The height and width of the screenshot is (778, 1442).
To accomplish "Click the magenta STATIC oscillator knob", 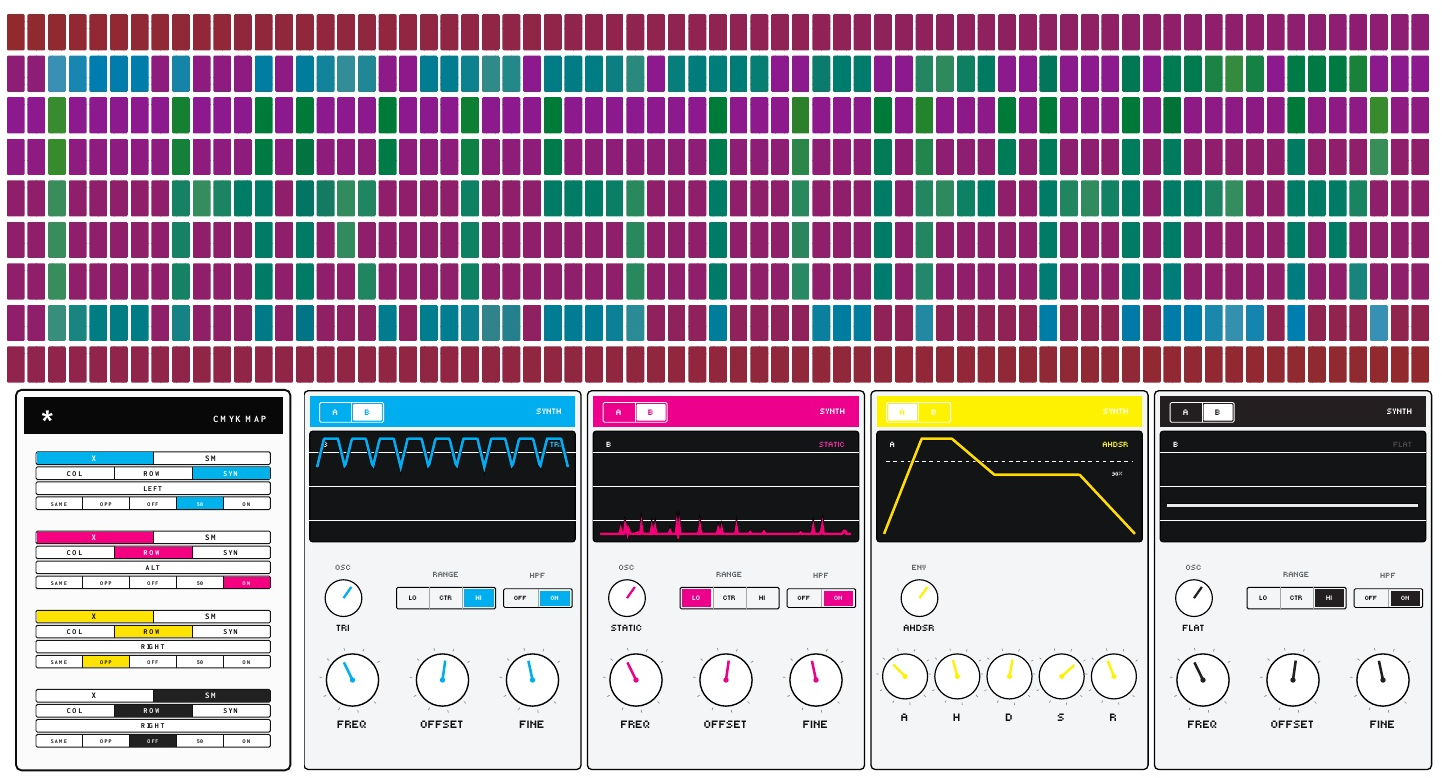I will (627, 598).
